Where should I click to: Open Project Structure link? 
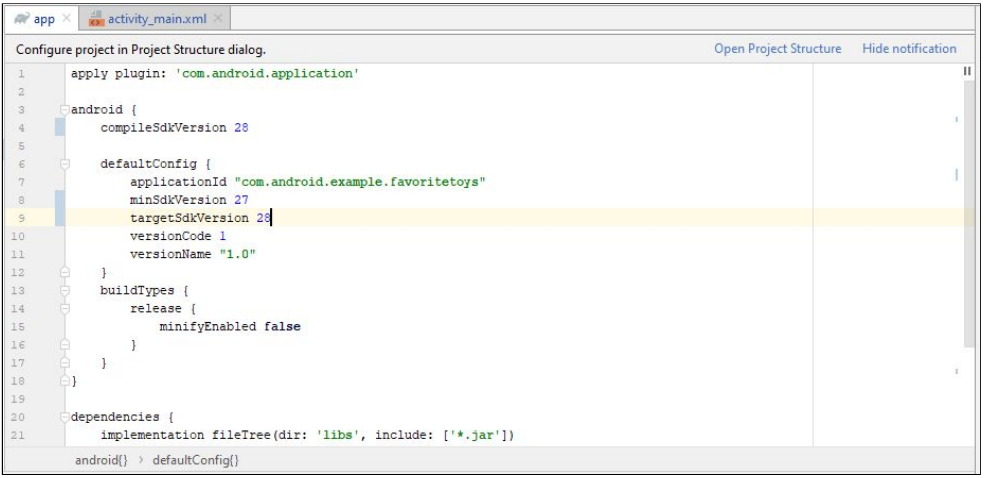point(777,49)
